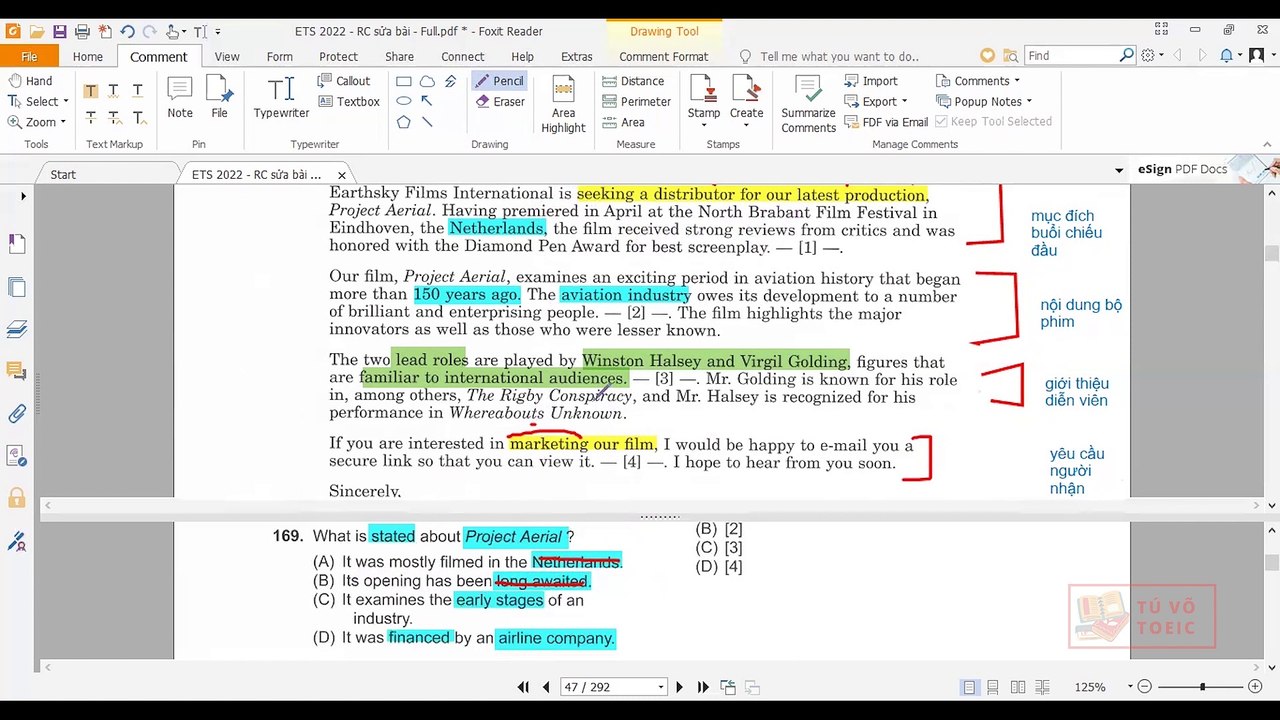The width and height of the screenshot is (1280, 720).
Task: Open the Stamp dropdown
Action: pos(704,127)
